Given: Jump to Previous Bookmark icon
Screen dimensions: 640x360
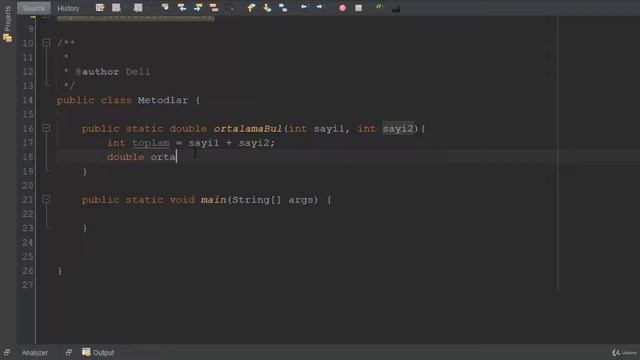Looking at the screenshot, I should click(x=251, y=8).
